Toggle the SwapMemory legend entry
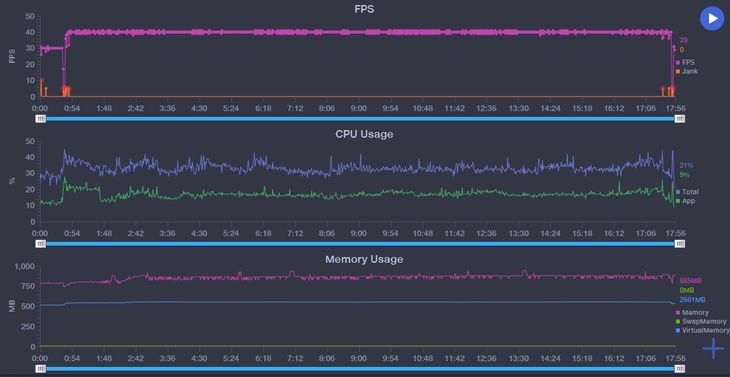 pos(701,322)
